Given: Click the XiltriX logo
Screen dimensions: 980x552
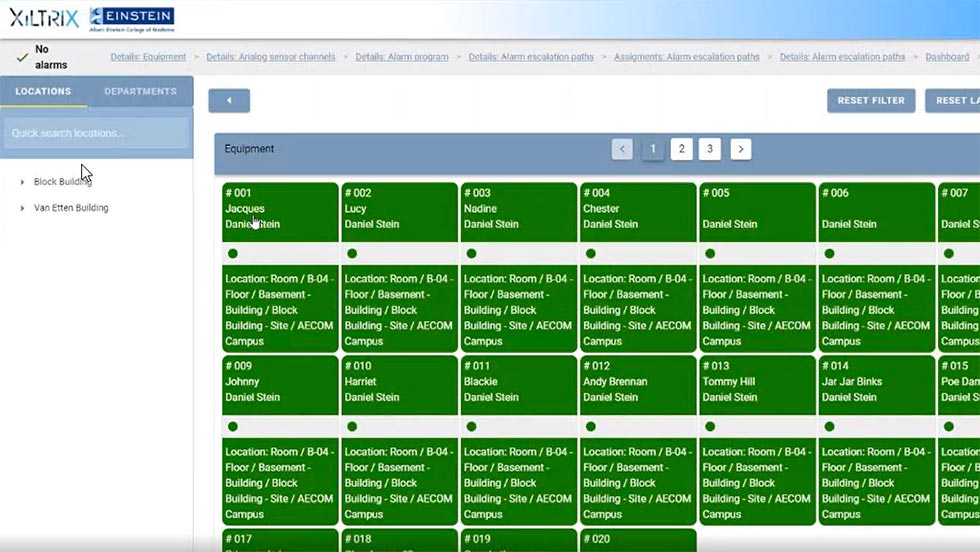Looking at the screenshot, I should [x=44, y=17].
